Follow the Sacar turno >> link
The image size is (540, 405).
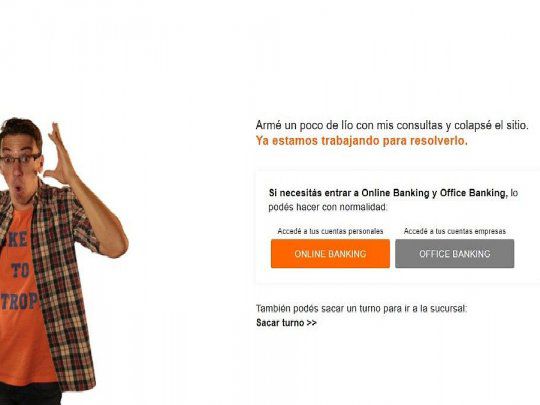[x=286, y=323]
